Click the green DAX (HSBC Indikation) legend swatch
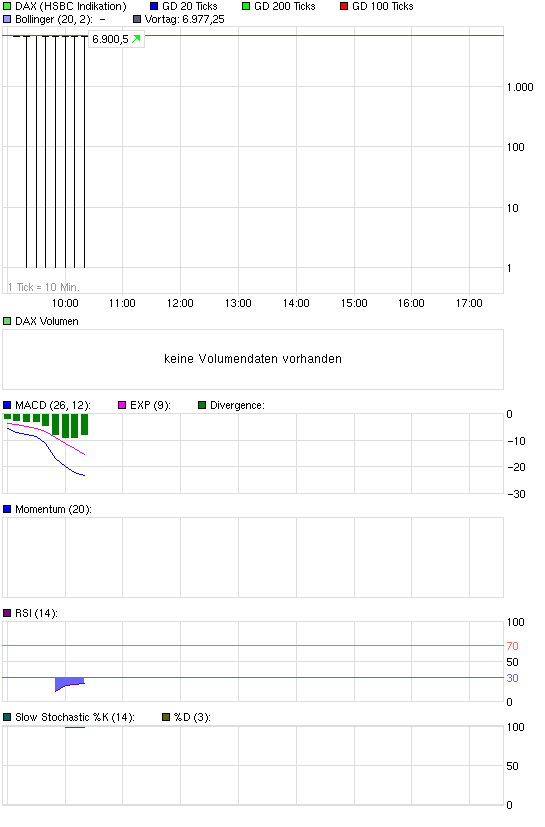The width and height of the screenshot is (545, 827). (7, 6)
